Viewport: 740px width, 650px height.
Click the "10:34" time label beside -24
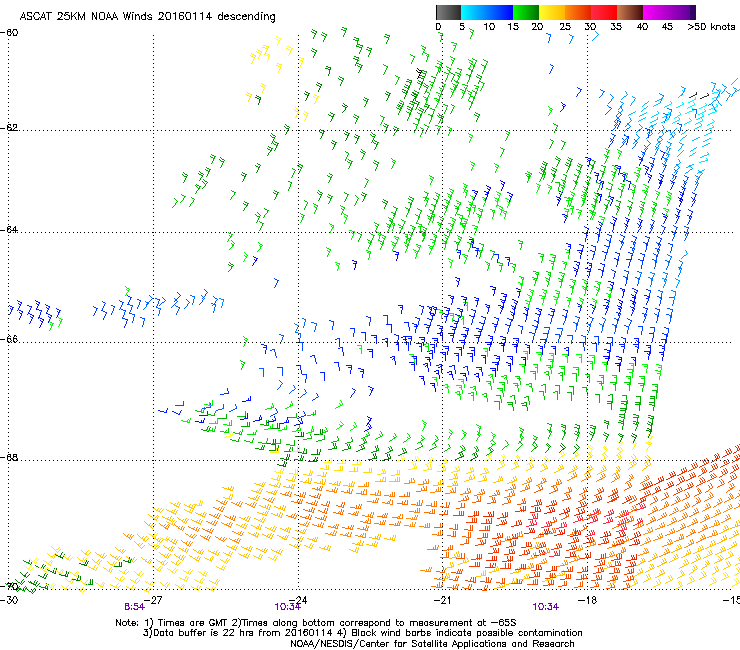287,607
